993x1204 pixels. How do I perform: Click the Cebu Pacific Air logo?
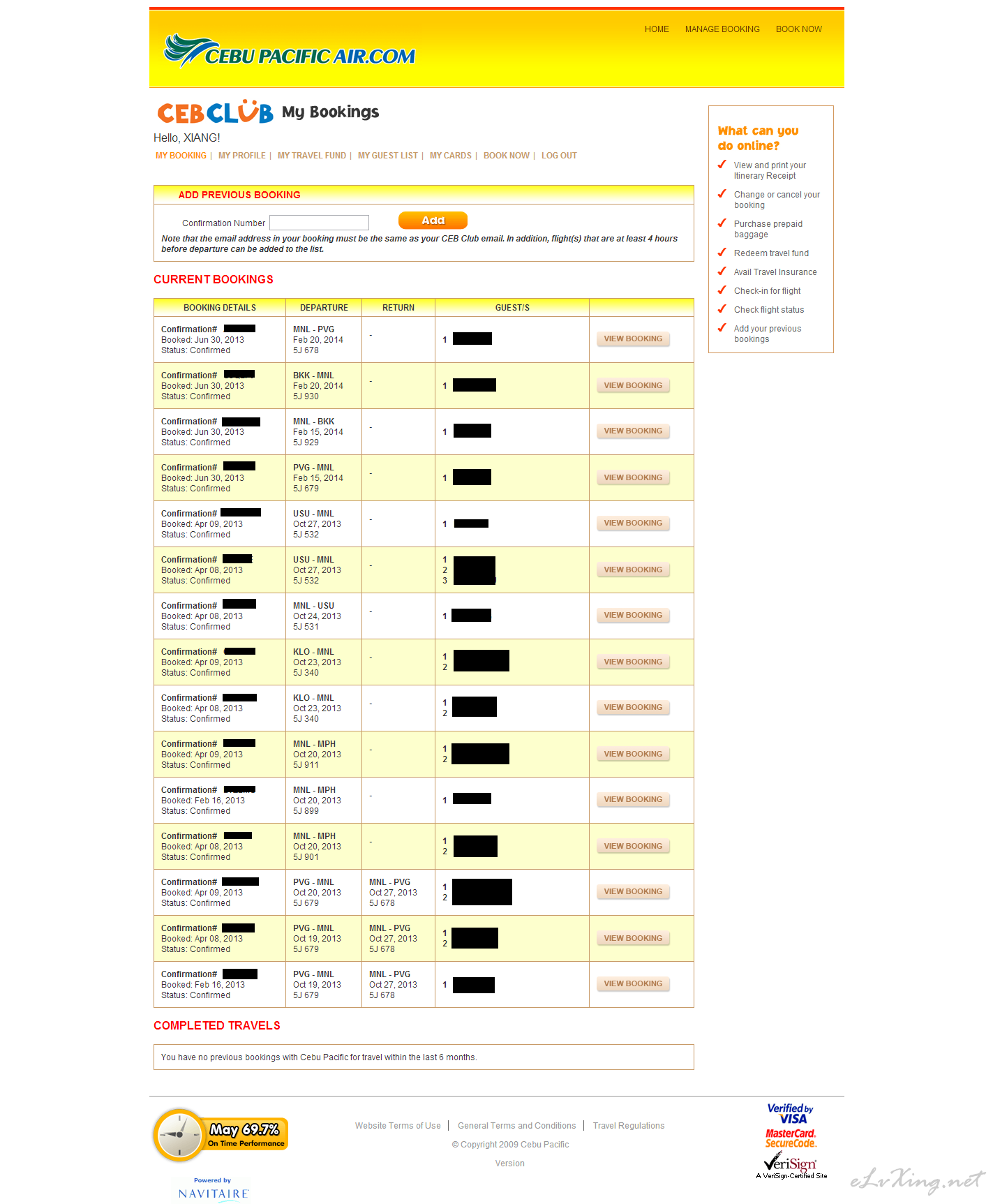[290, 51]
